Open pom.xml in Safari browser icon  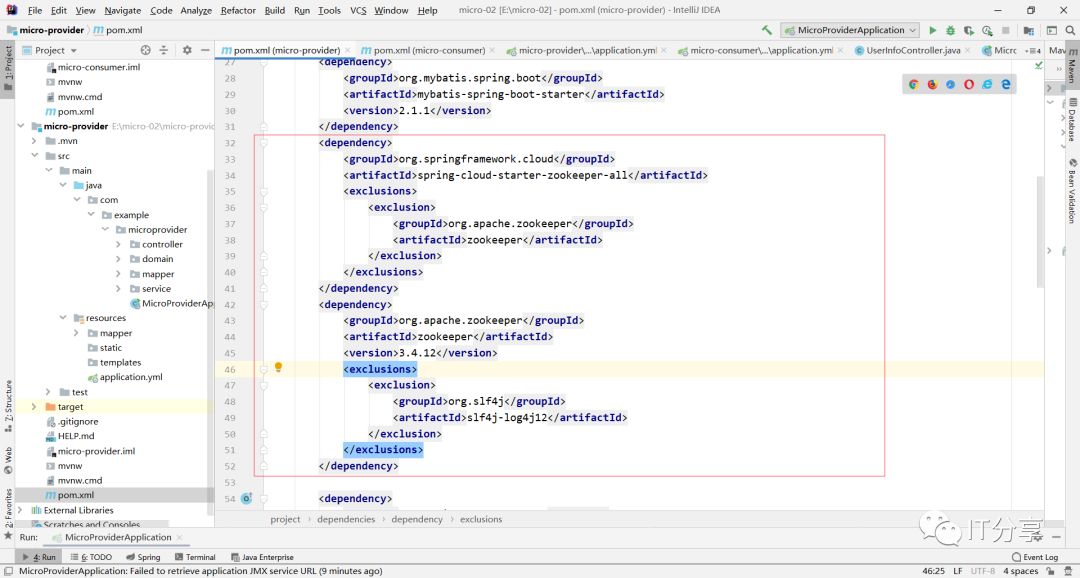point(951,84)
